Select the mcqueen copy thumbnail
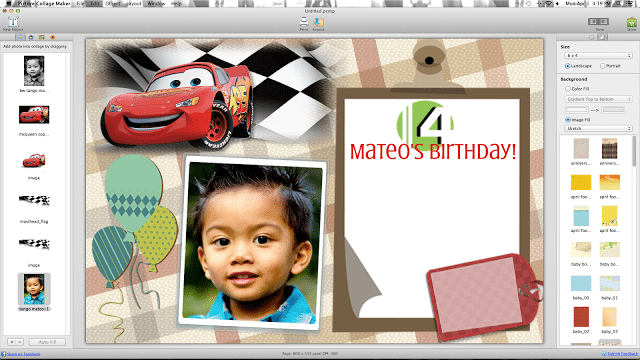 tap(34, 114)
